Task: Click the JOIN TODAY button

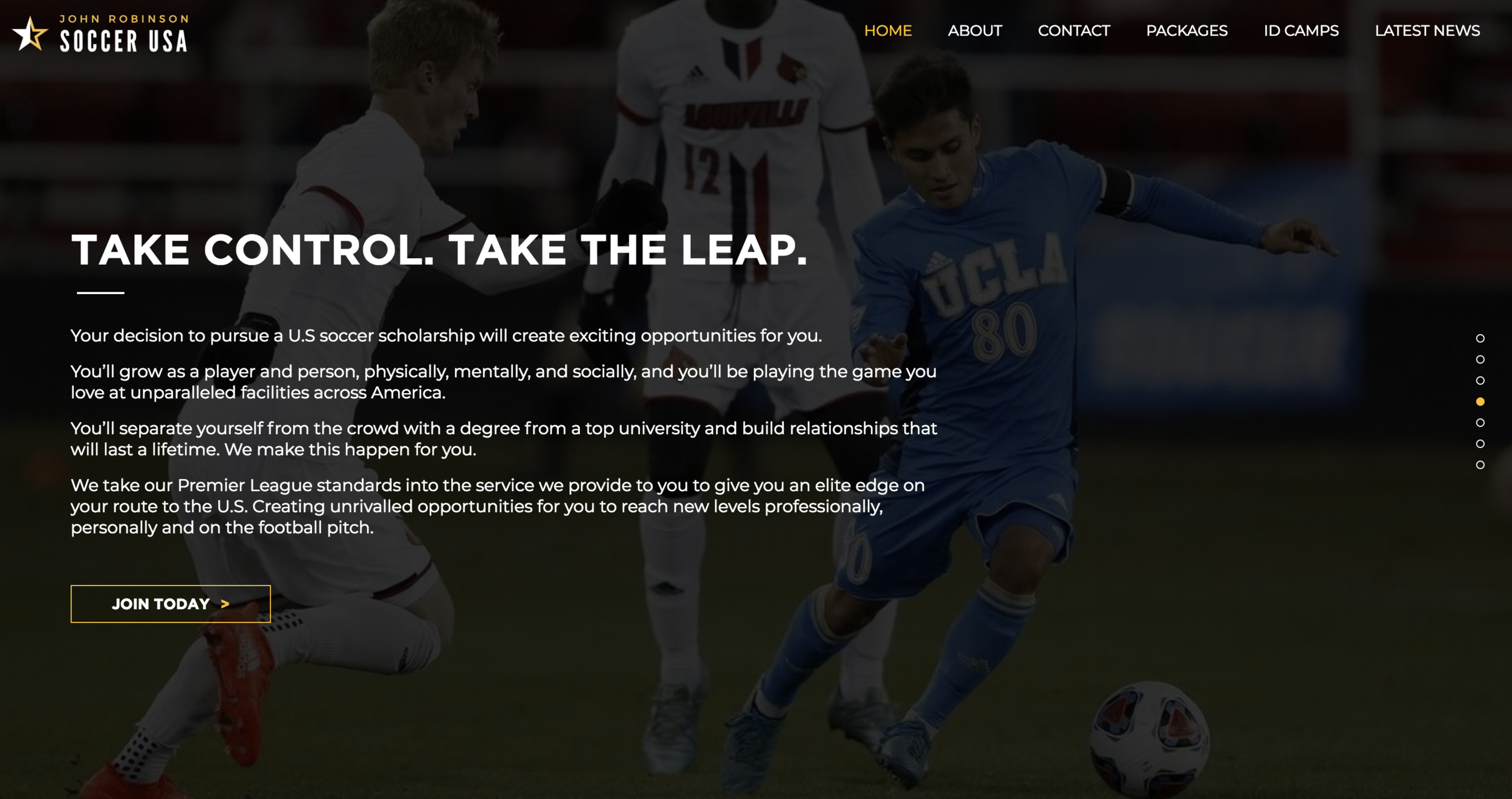Action: (171, 604)
